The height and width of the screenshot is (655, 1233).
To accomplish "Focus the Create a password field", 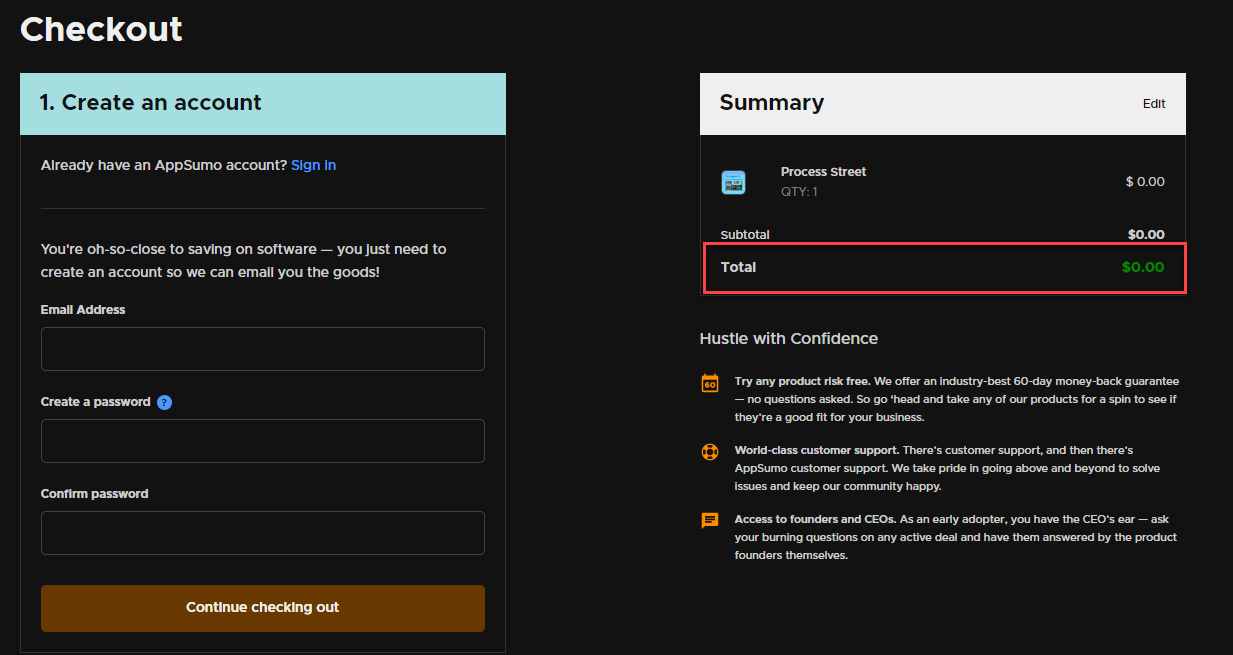I will pyautogui.click(x=262, y=441).
